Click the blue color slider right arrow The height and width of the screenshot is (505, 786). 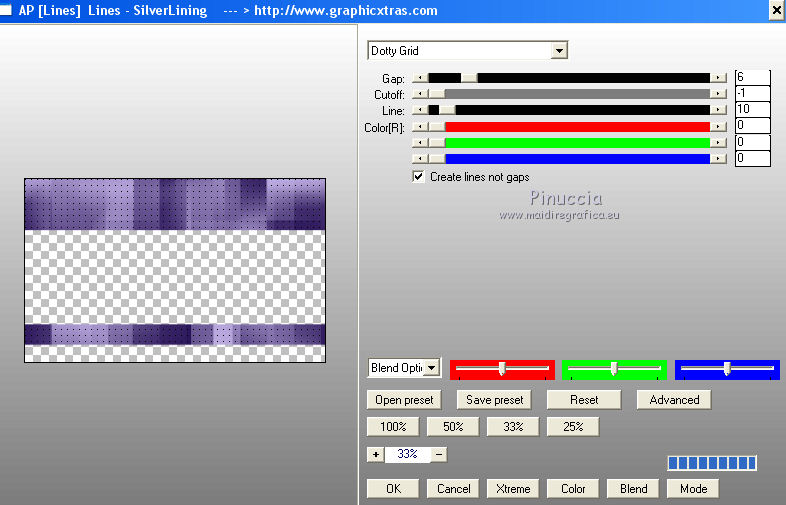click(718, 159)
